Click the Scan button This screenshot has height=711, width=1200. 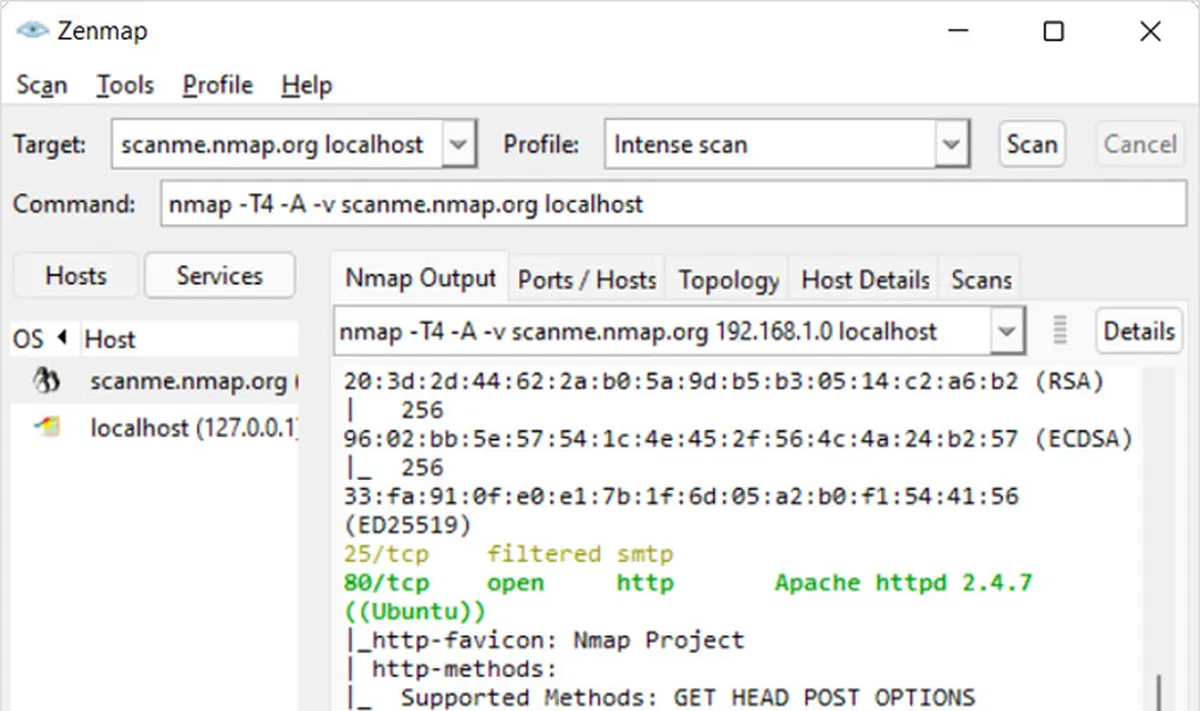(x=1032, y=144)
